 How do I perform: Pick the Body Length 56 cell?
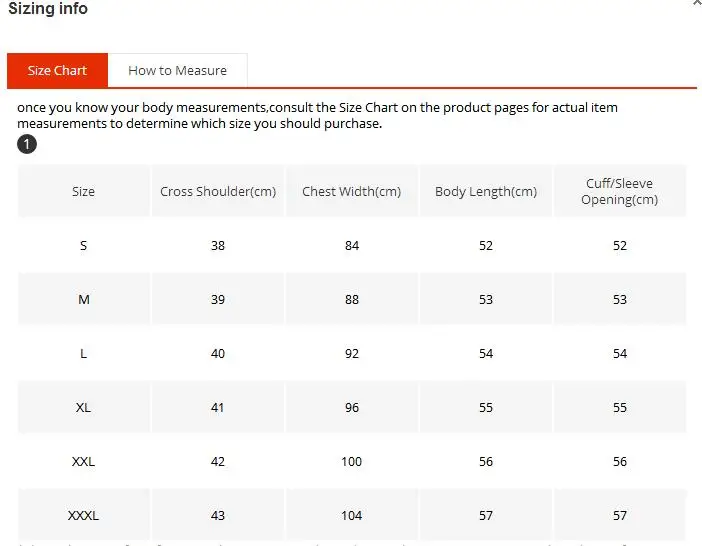(486, 461)
